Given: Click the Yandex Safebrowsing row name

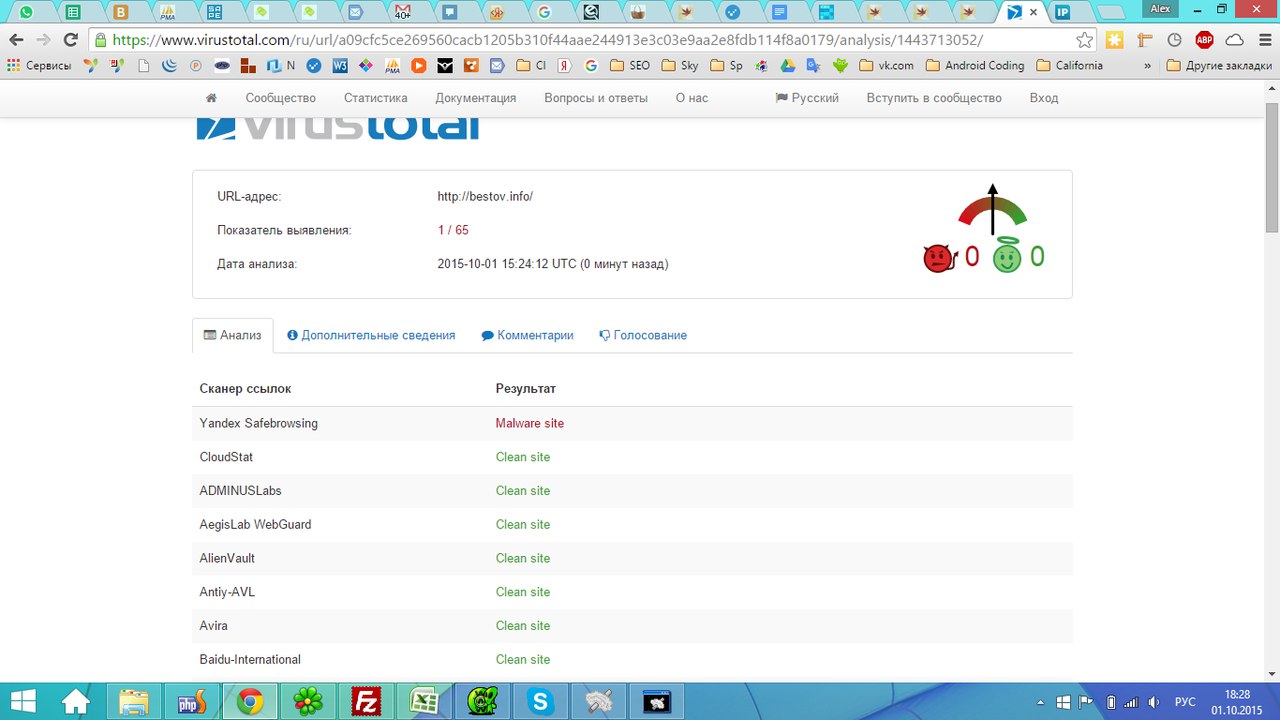Looking at the screenshot, I should (259, 423).
